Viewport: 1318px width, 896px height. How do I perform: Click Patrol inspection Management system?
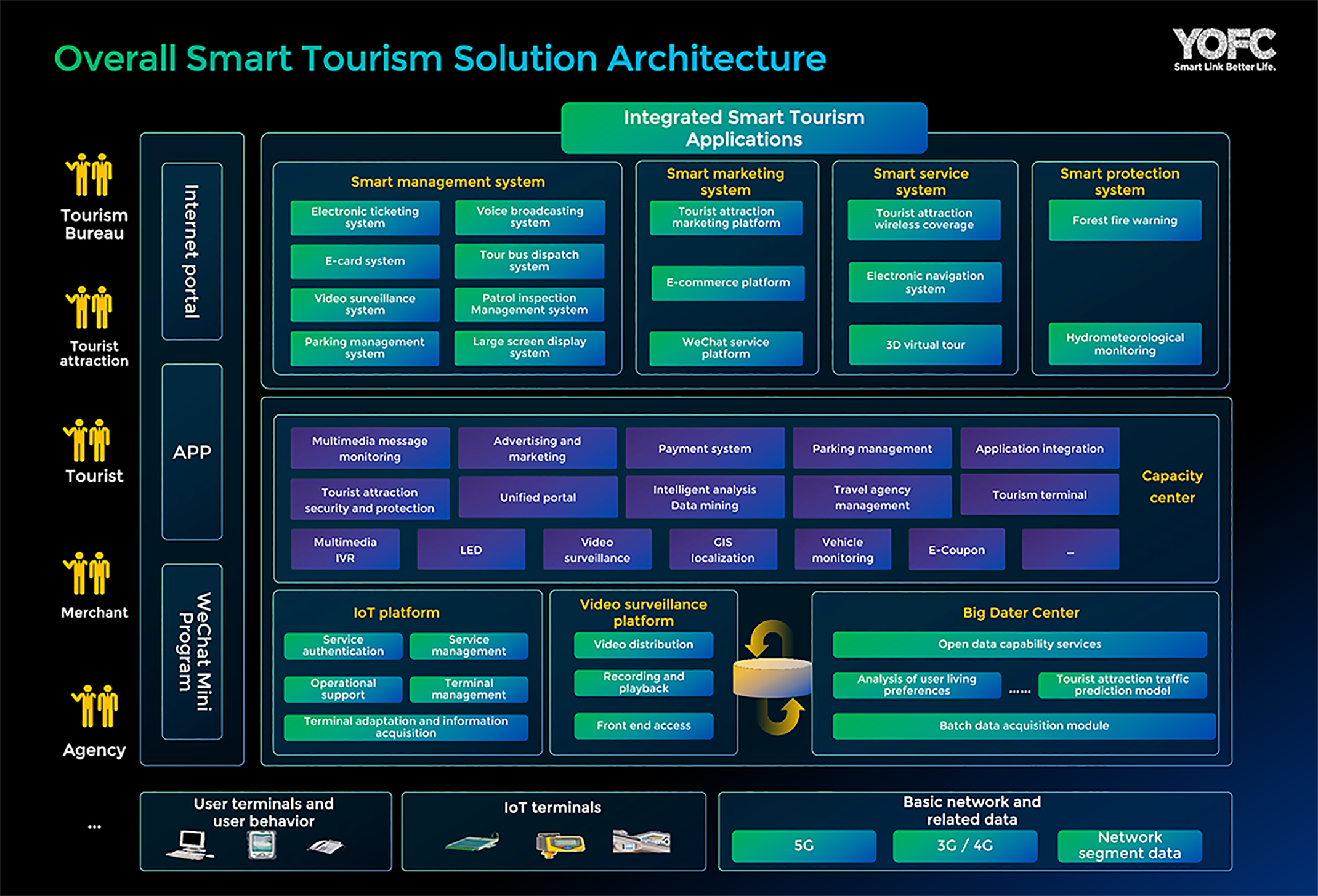(530, 304)
